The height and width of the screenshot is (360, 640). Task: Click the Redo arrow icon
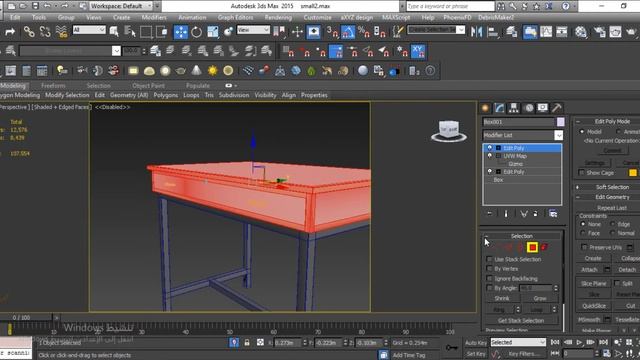10,31
